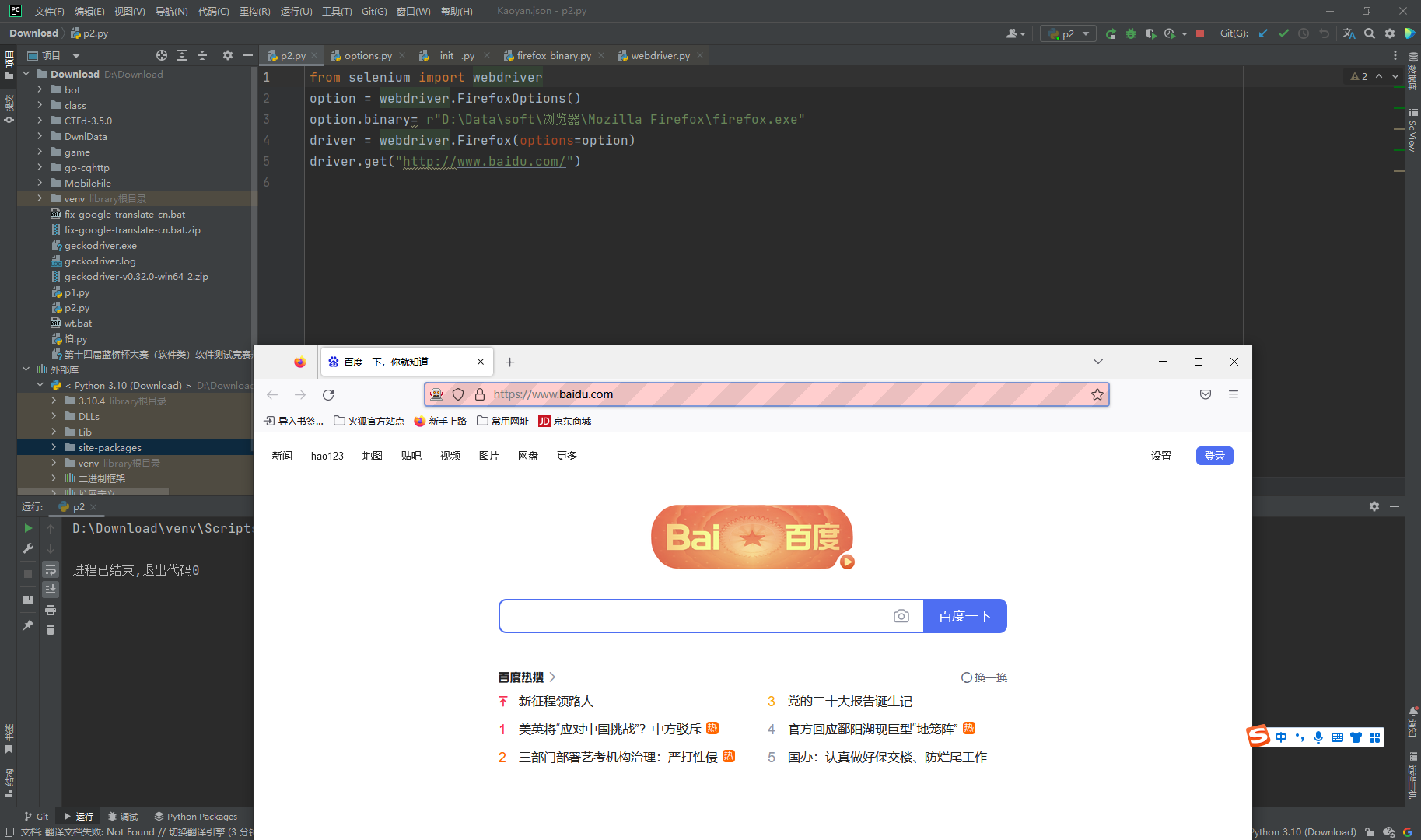The height and width of the screenshot is (840, 1421).
Task: Pin the Run tab with pin icon
Action: click(x=28, y=625)
